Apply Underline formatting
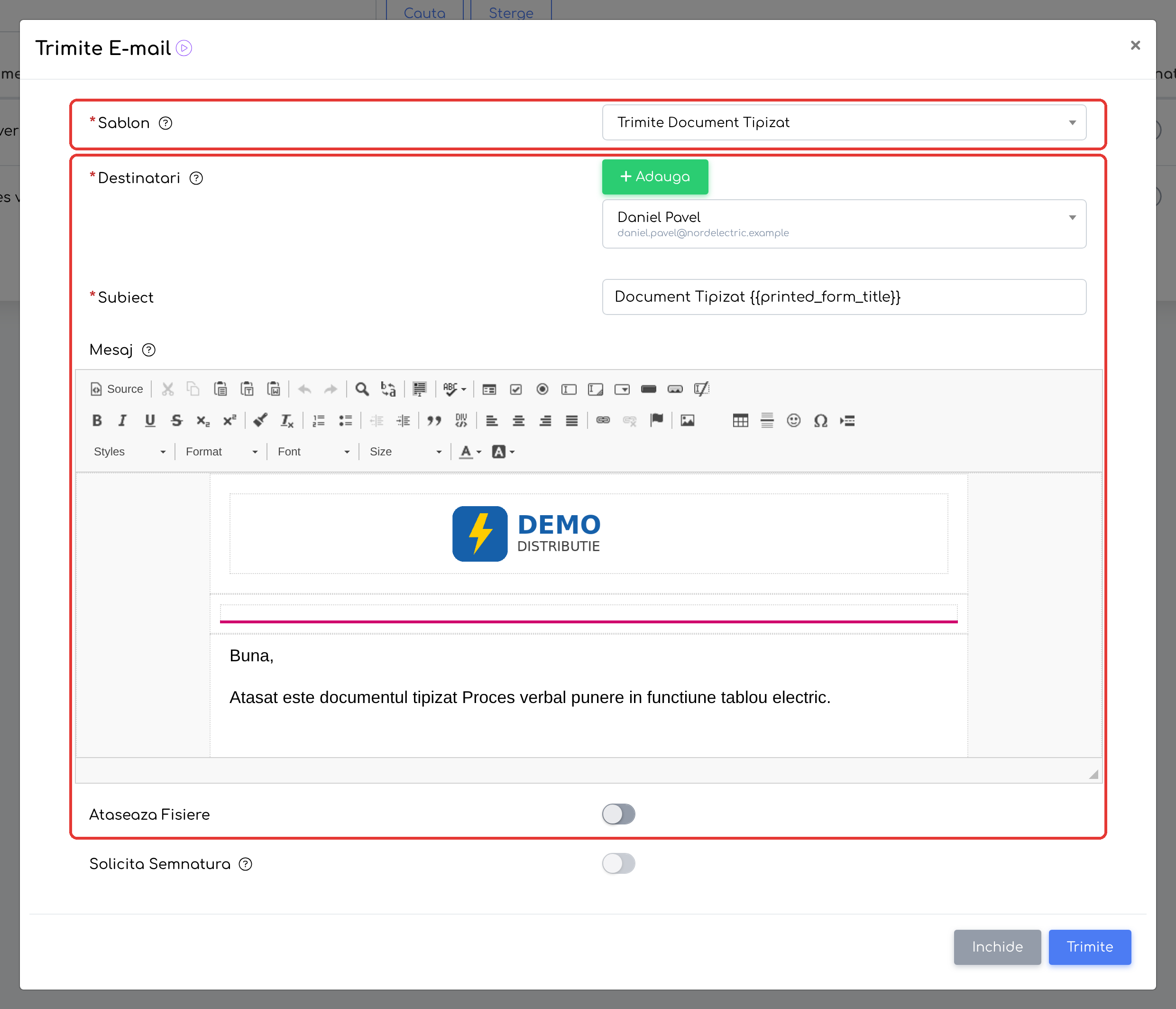The image size is (1176, 1009). pos(150,421)
